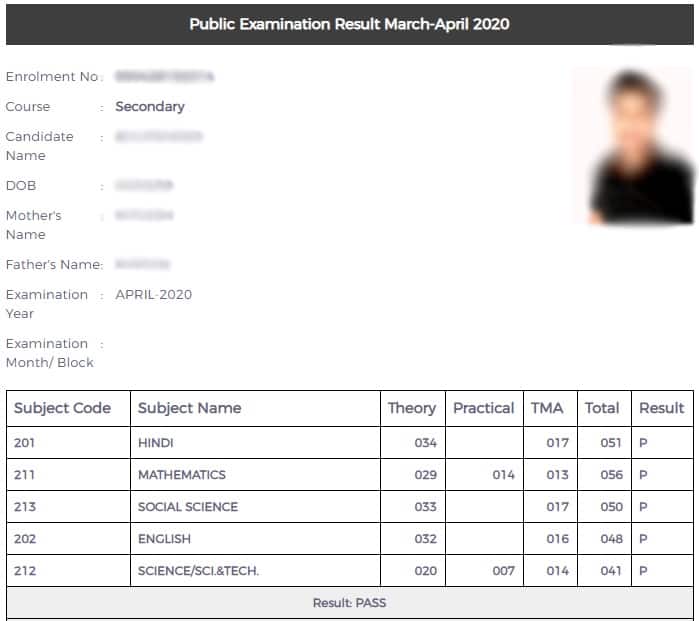Click Mathematics practical marks '014' in the Practical column

point(504,475)
